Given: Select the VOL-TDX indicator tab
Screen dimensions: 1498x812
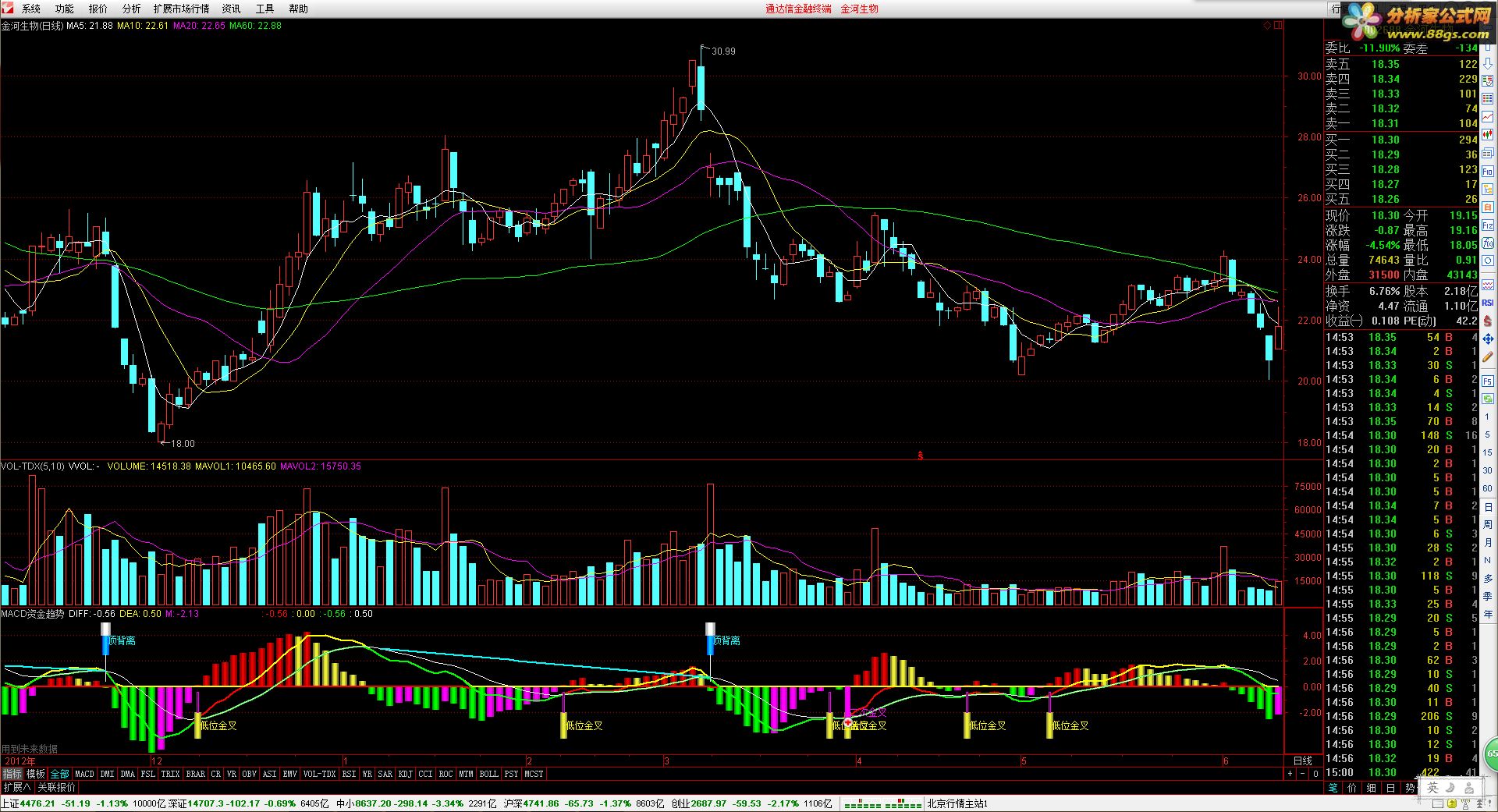Looking at the screenshot, I should [x=319, y=774].
